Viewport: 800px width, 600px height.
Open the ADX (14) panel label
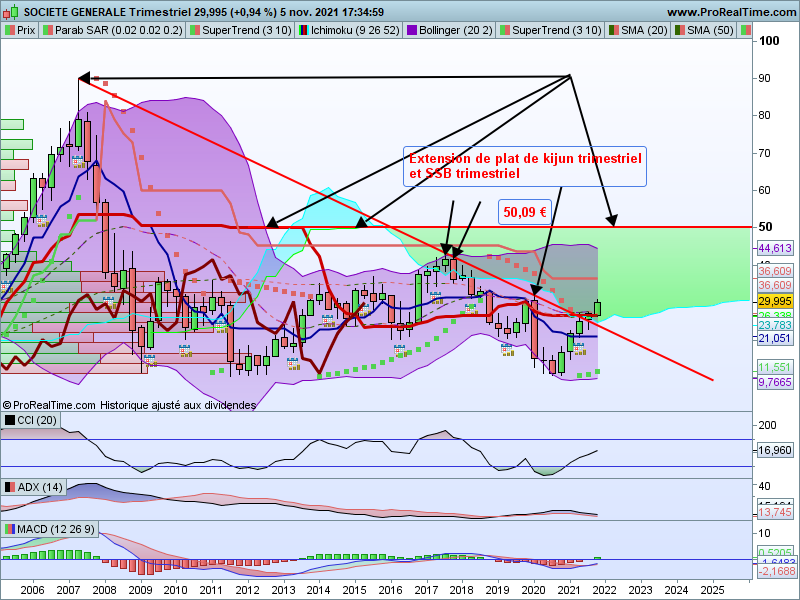pos(34,487)
